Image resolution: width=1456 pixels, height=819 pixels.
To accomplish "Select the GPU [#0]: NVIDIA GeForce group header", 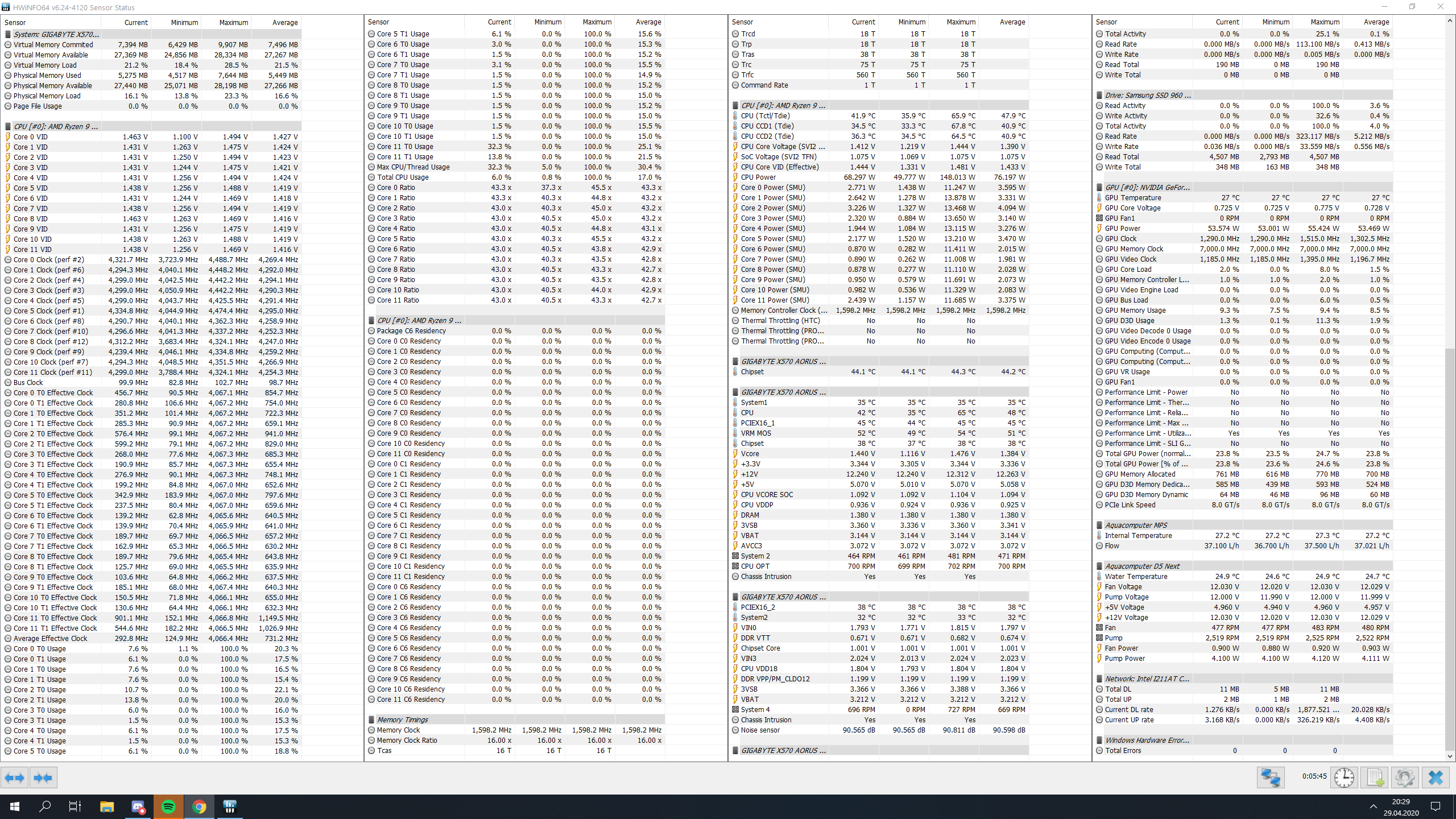I will pos(1147,187).
